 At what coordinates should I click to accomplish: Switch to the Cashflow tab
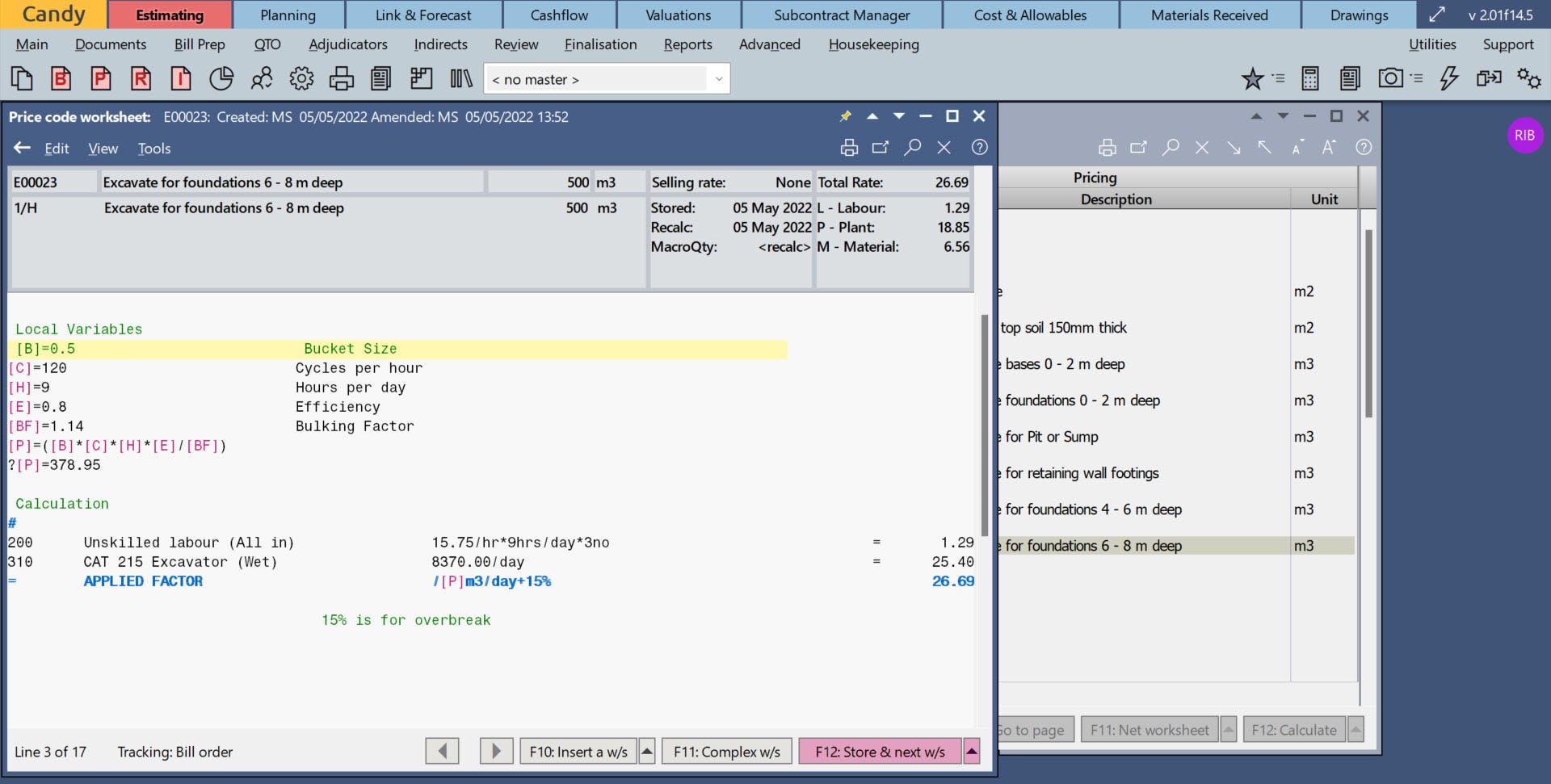[x=559, y=15]
